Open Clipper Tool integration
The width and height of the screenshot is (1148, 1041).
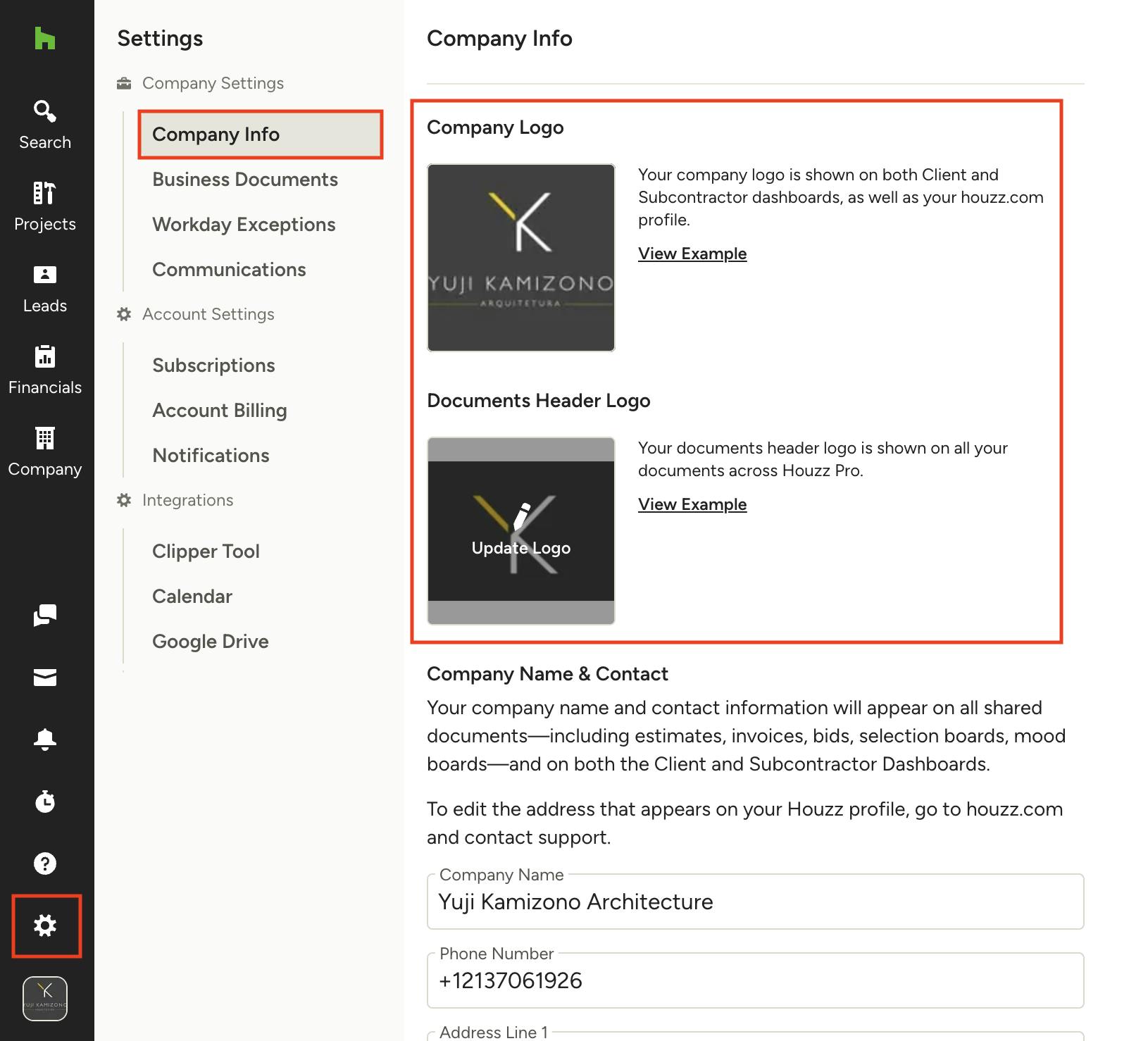206,551
